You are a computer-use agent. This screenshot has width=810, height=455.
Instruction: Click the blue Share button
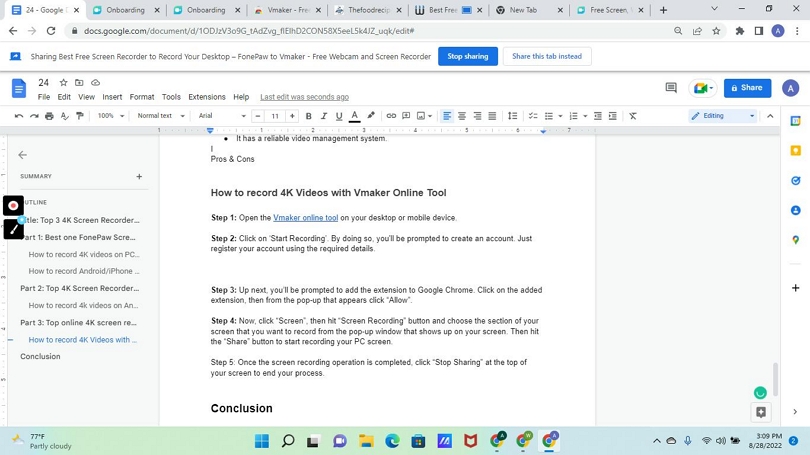(747, 88)
